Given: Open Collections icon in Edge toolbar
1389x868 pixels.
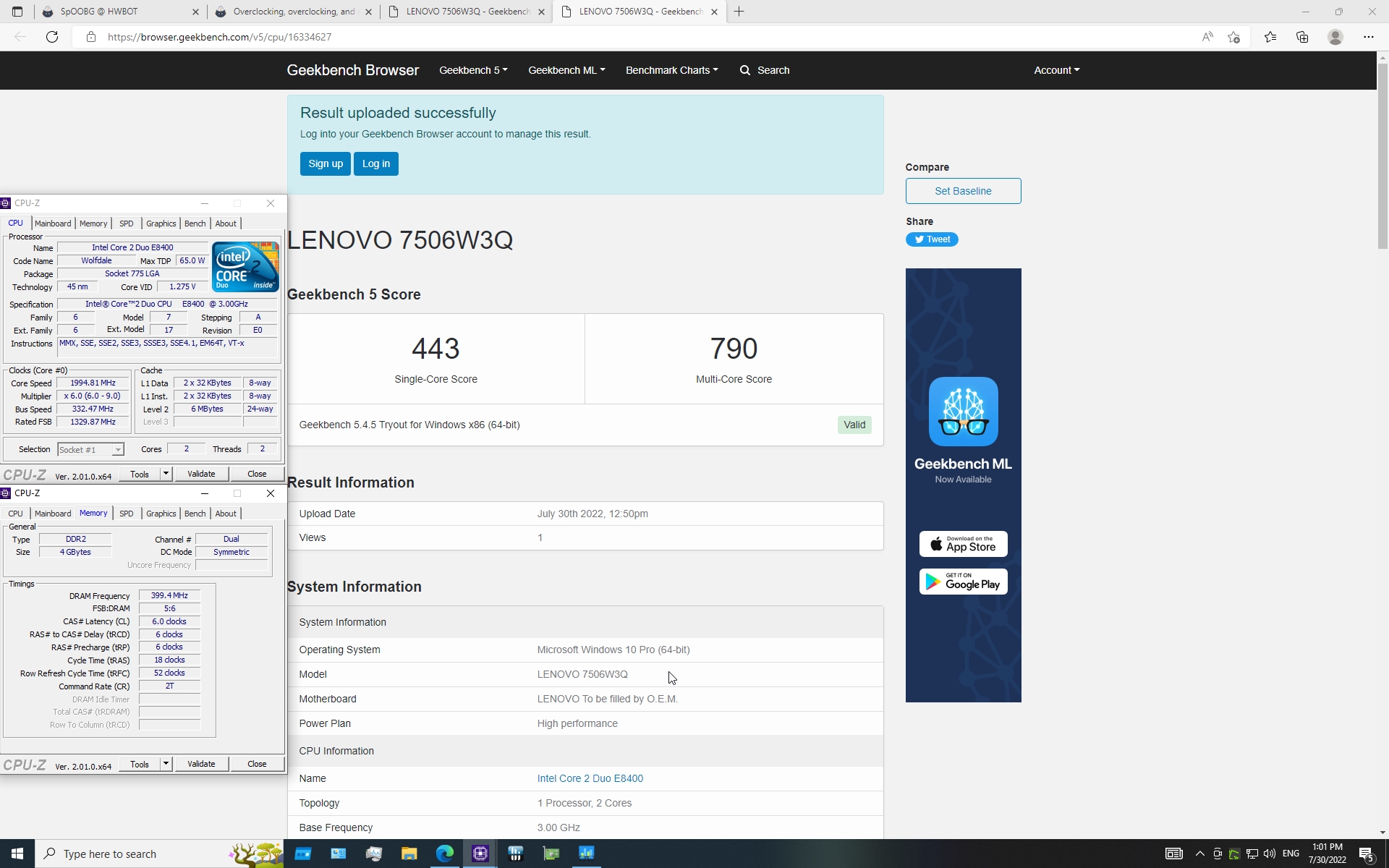Looking at the screenshot, I should (x=1302, y=37).
